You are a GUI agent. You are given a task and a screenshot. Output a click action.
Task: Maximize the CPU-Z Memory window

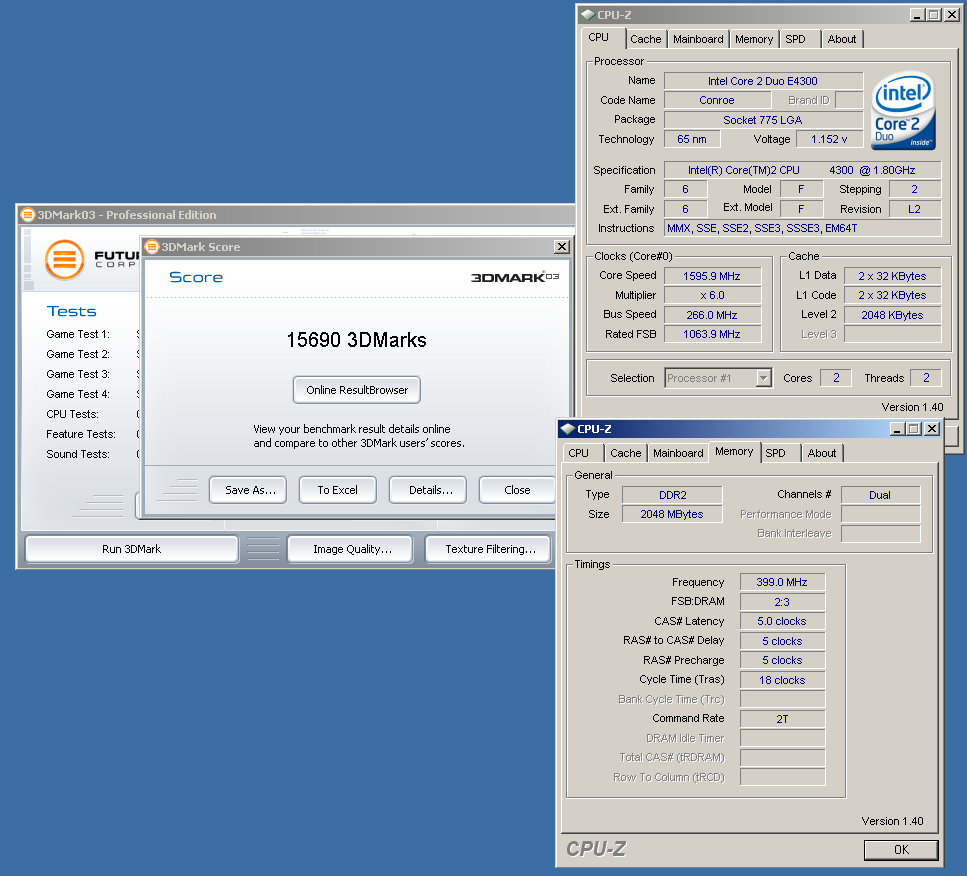(915, 429)
